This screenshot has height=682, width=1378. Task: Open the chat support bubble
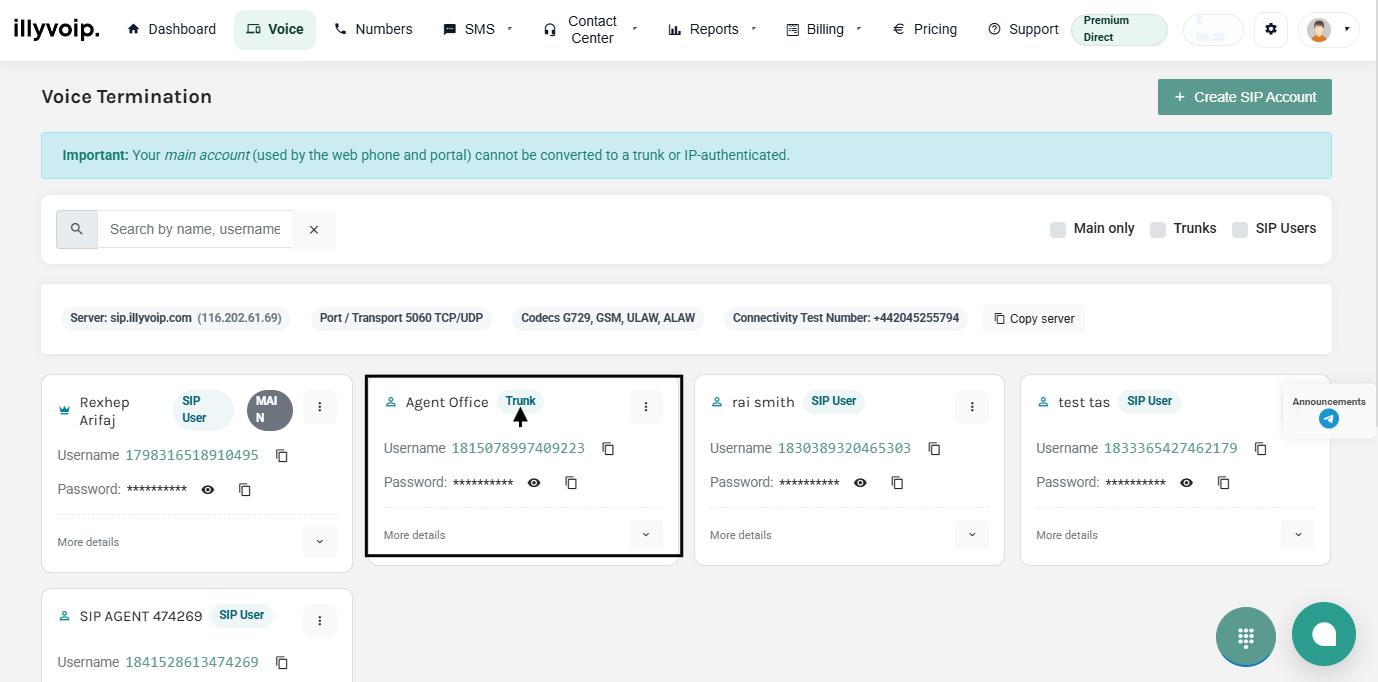coord(1323,634)
